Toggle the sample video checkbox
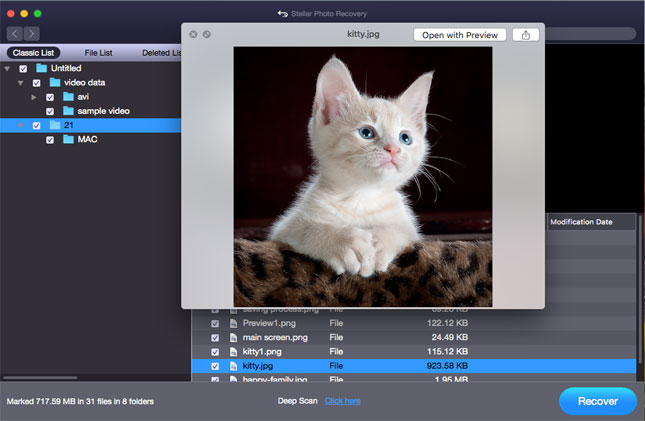645x421 pixels. pos(50,112)
